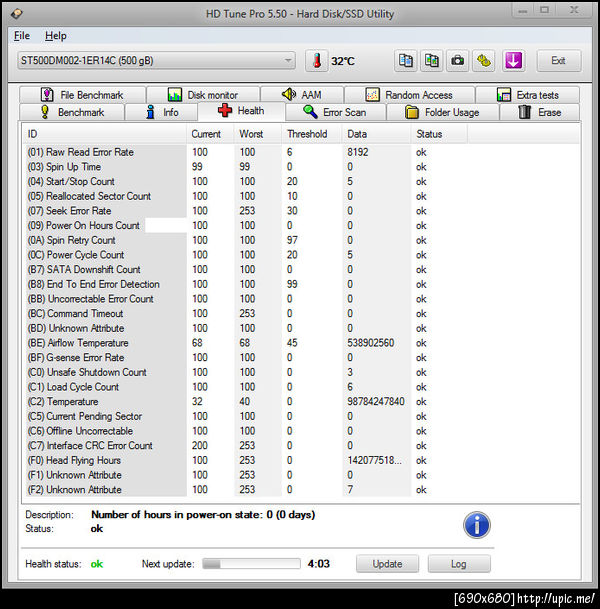Viewport: 600px width, 609px height.
Task: Click the 8192 data value
Action: [x=358, y=152]
